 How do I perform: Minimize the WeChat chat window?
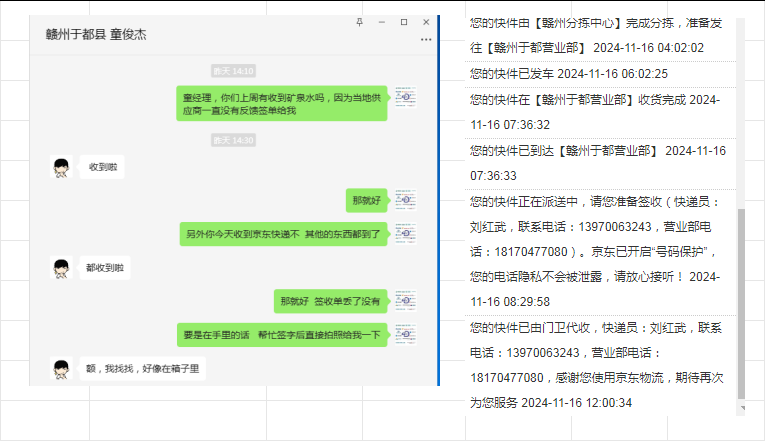click(382, 22)
